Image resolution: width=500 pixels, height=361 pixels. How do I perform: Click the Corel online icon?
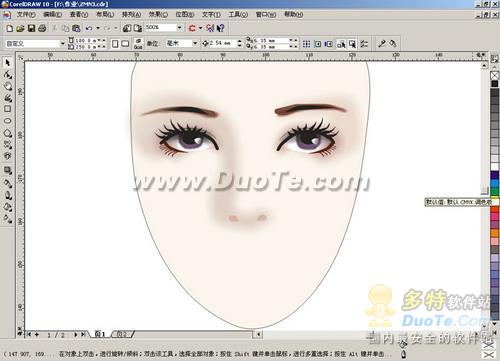coord(210,28)
